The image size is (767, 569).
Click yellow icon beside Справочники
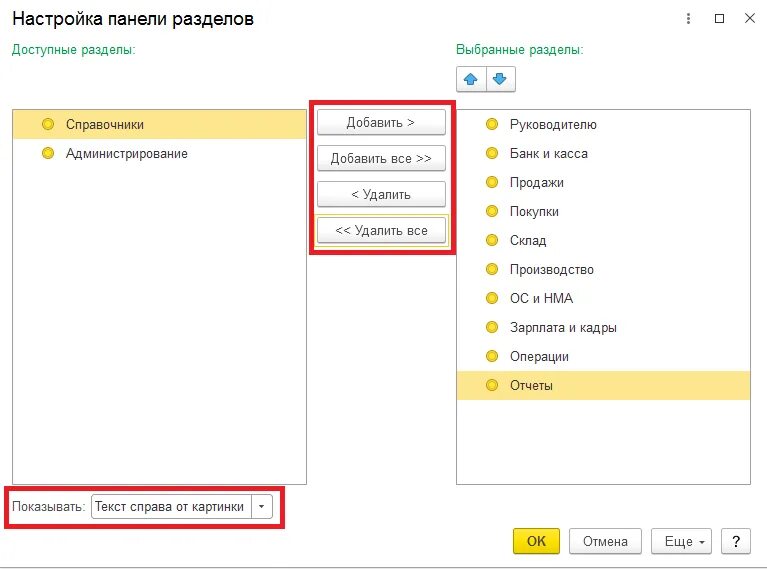pyautogui.click(x=48, y=124)
